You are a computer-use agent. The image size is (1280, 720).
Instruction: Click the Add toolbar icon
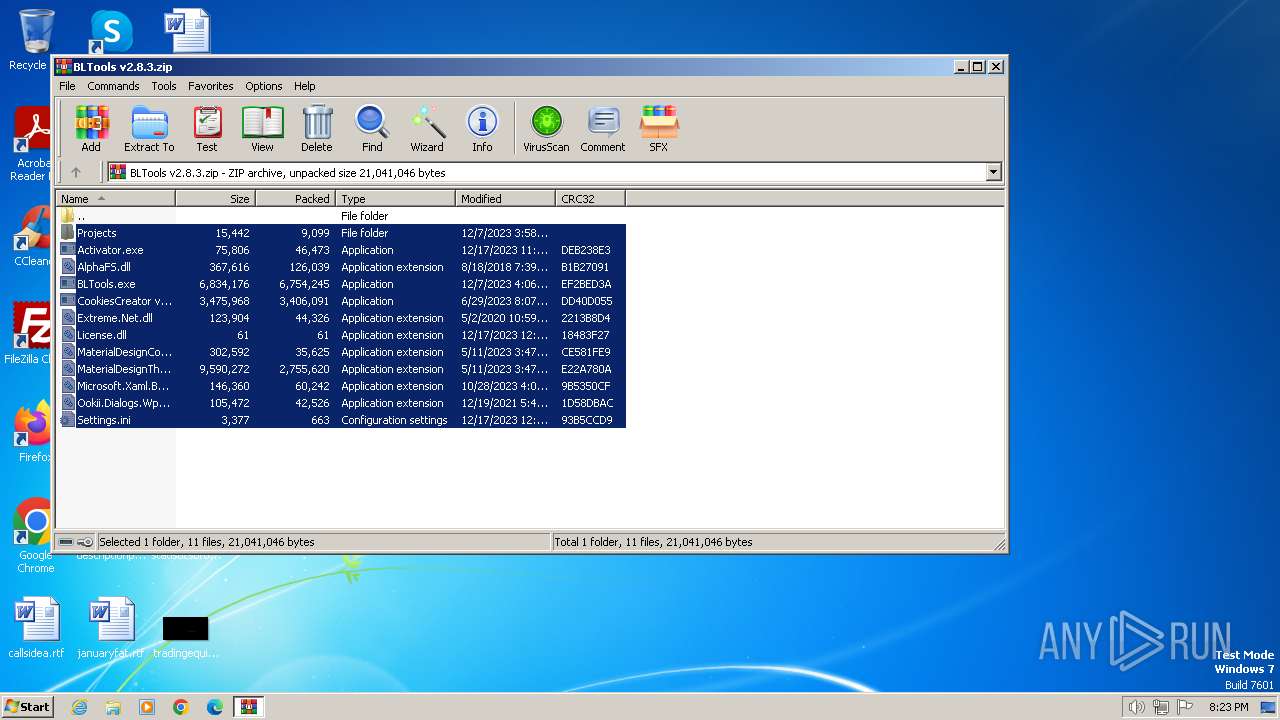point(91,129)
